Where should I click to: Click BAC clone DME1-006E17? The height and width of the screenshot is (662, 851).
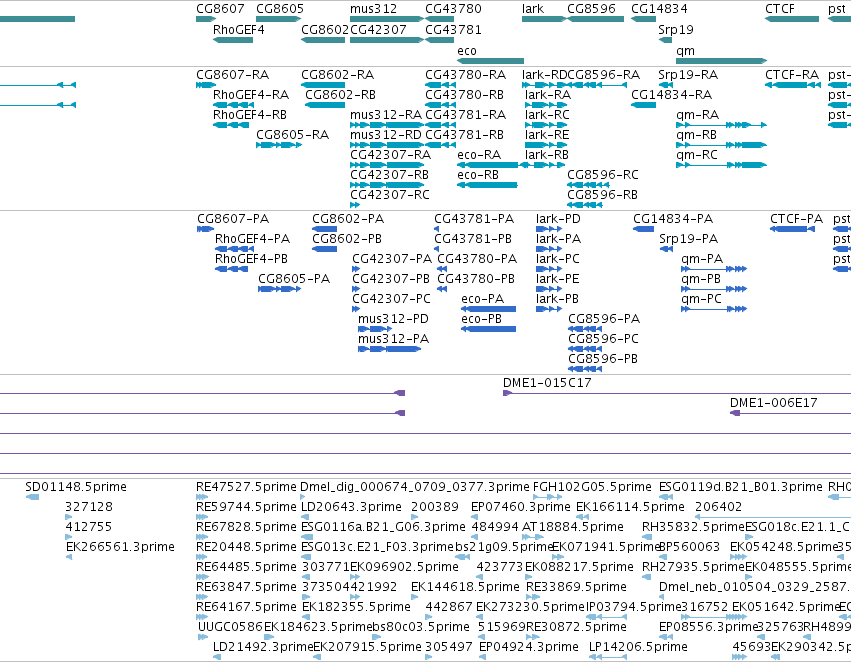(x=790, y=413)
